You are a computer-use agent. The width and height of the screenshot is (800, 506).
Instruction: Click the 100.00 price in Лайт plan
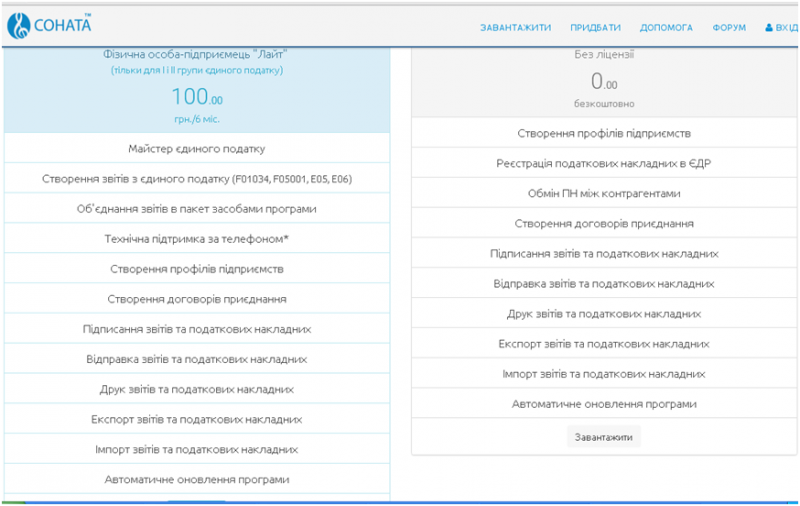point(196,97)
